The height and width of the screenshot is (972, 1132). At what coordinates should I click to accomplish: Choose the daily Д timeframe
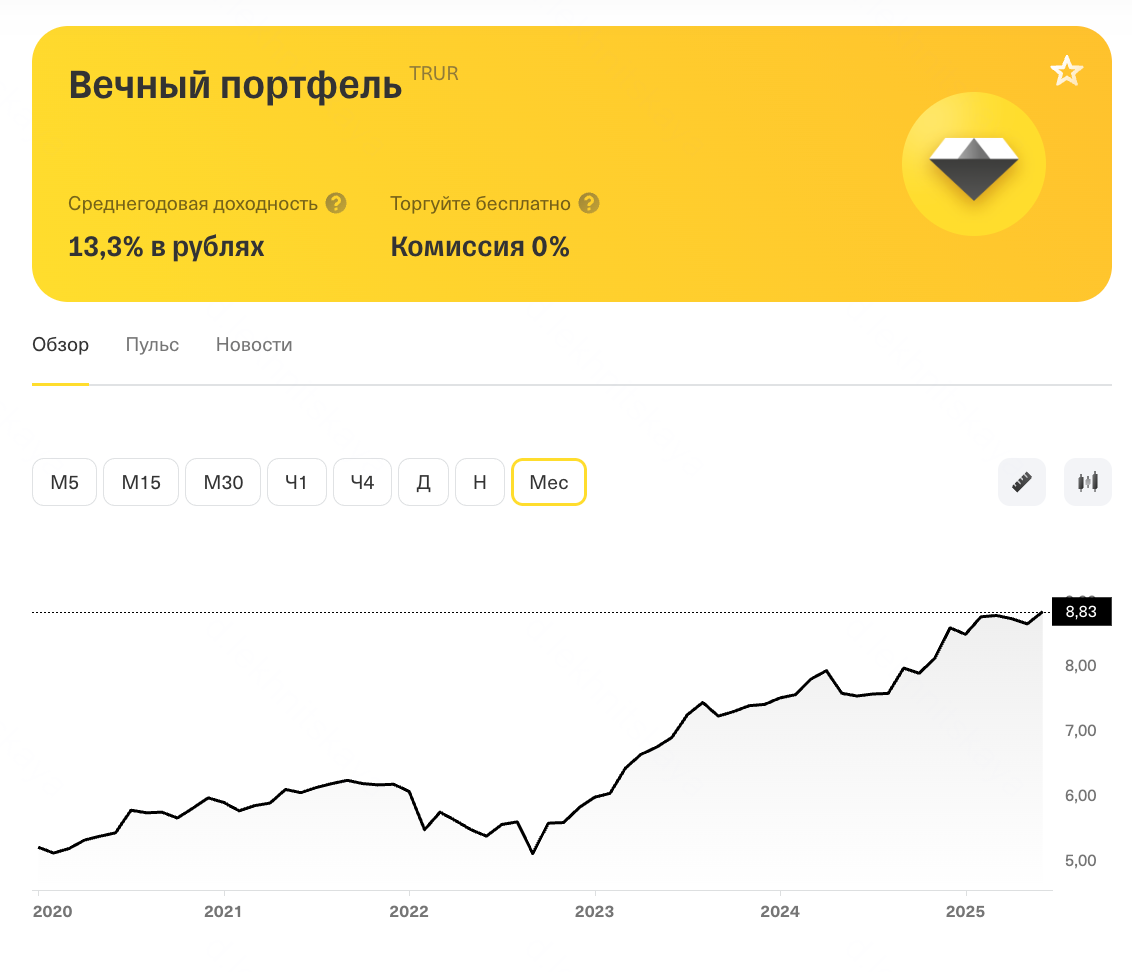(x=423, y=482)
